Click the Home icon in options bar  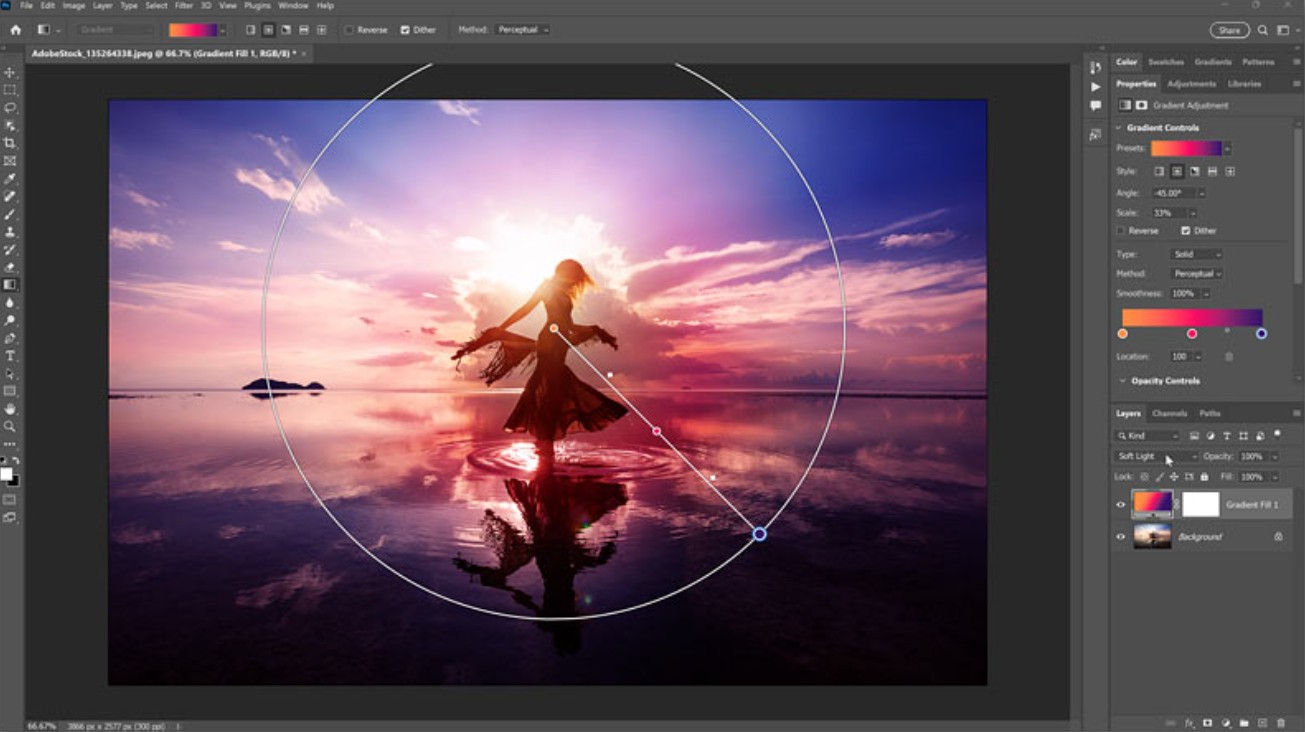pyautogui.click(x=15, y=30)
